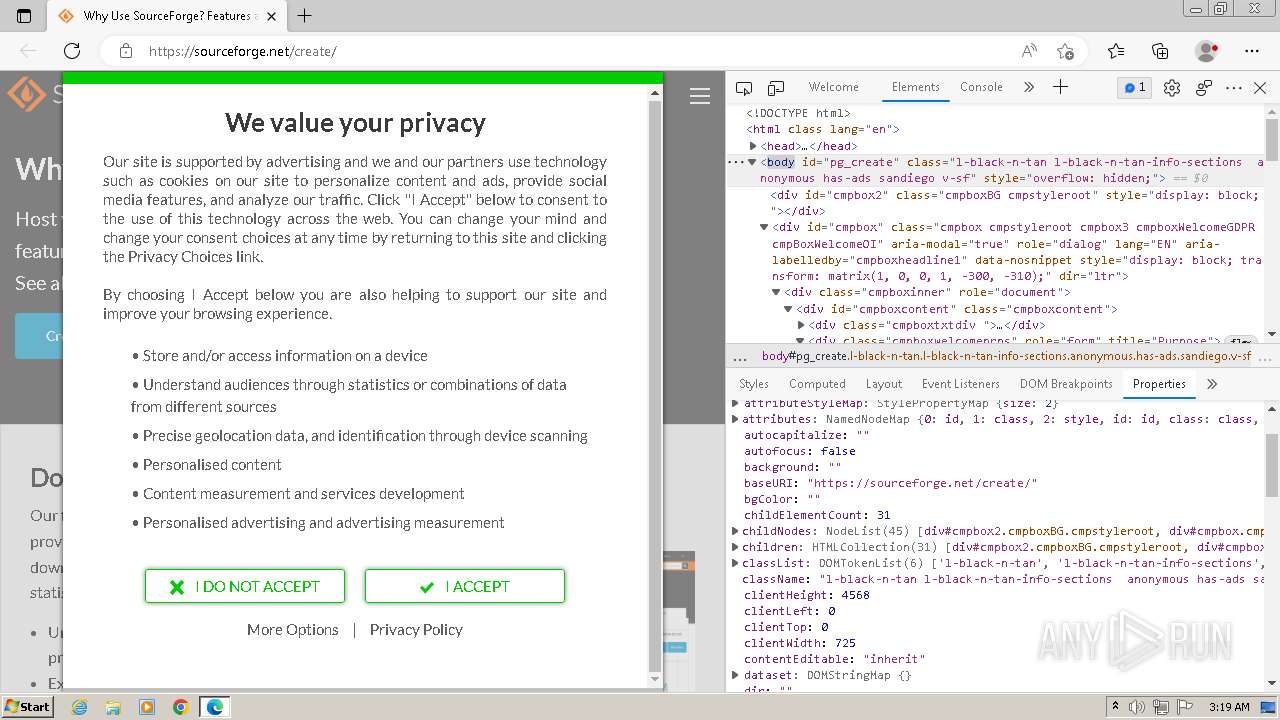Open Internet Explorer from the taskbar
Screen dimensions: 1280x720
tap(79, 707)
